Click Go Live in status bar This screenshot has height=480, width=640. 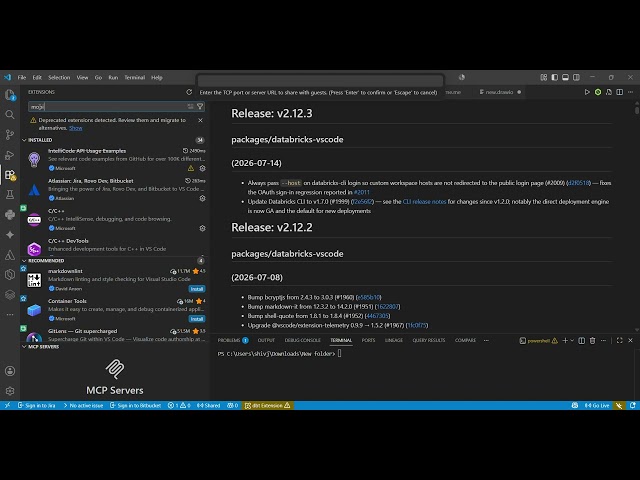pyautogui.click(x=597, y=406)
